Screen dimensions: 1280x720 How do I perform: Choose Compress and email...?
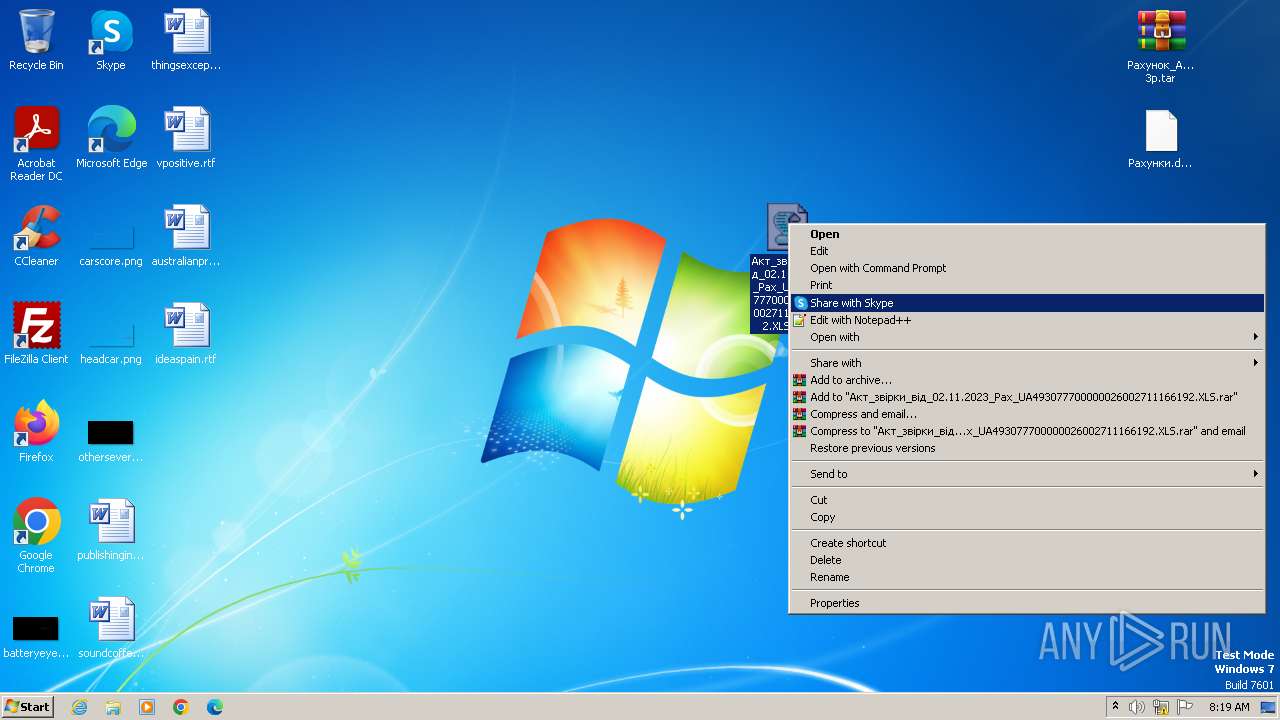pyautogui.click(x=1026, y=414)
